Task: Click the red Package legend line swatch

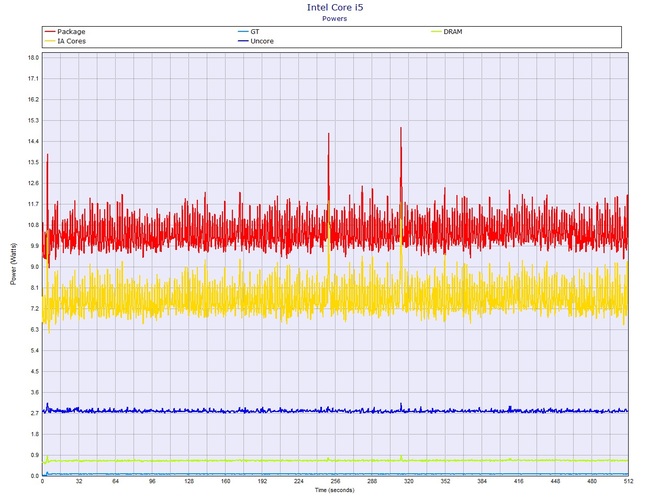Action: [x=50, y=32]
